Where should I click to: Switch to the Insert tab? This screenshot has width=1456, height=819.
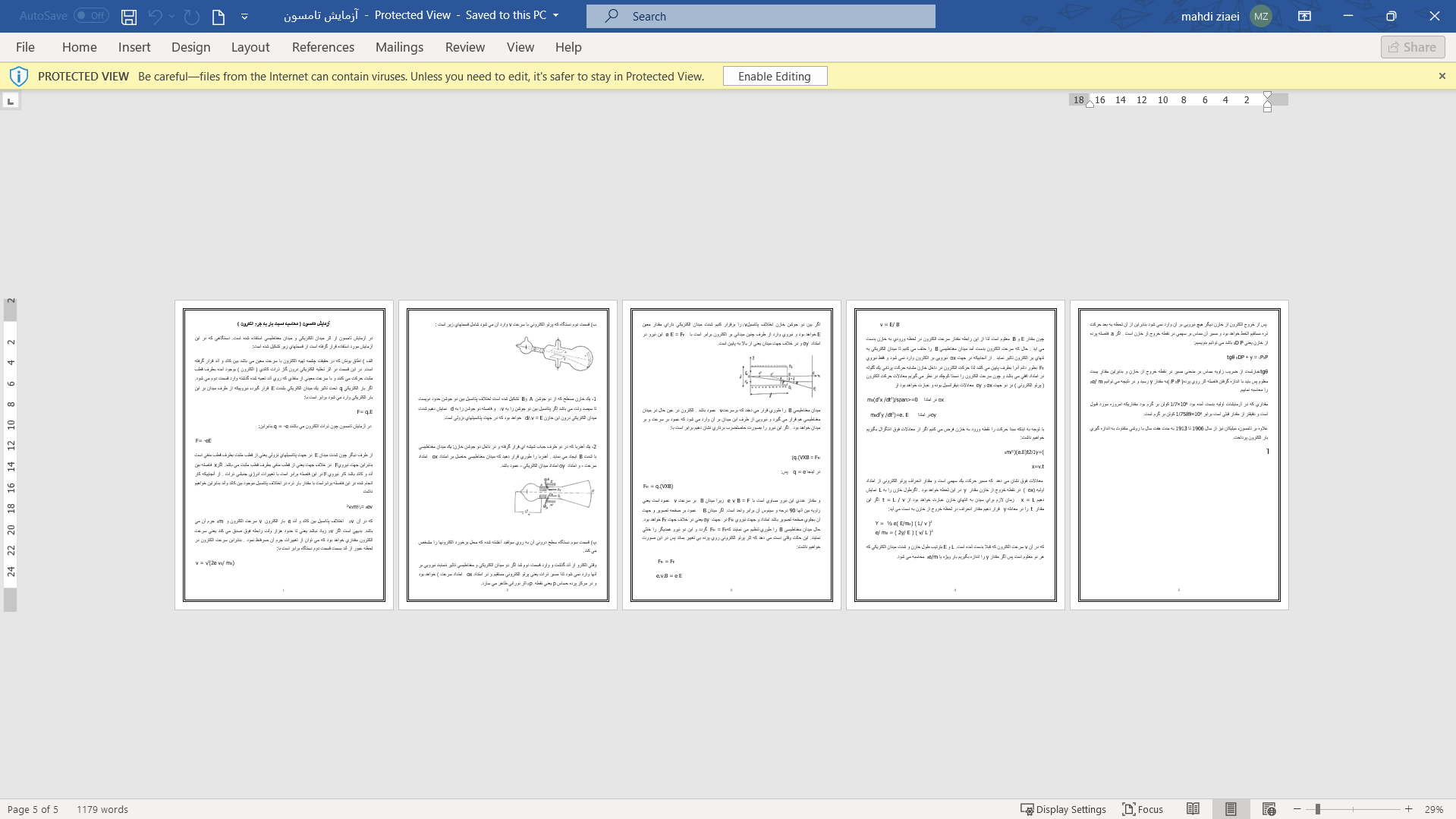coord(134,47)
